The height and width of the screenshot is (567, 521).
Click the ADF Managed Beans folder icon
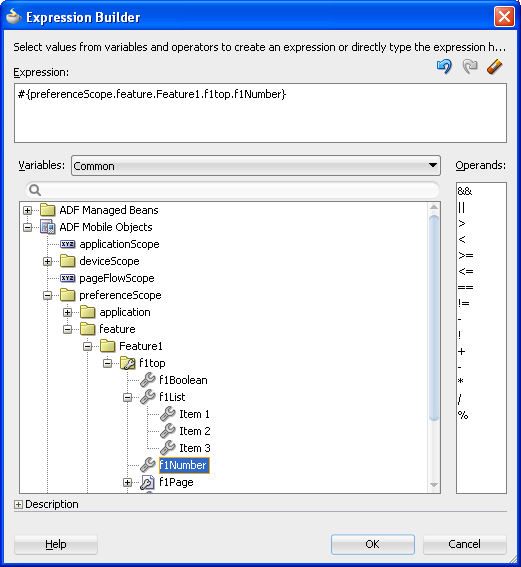click(47, 210)
